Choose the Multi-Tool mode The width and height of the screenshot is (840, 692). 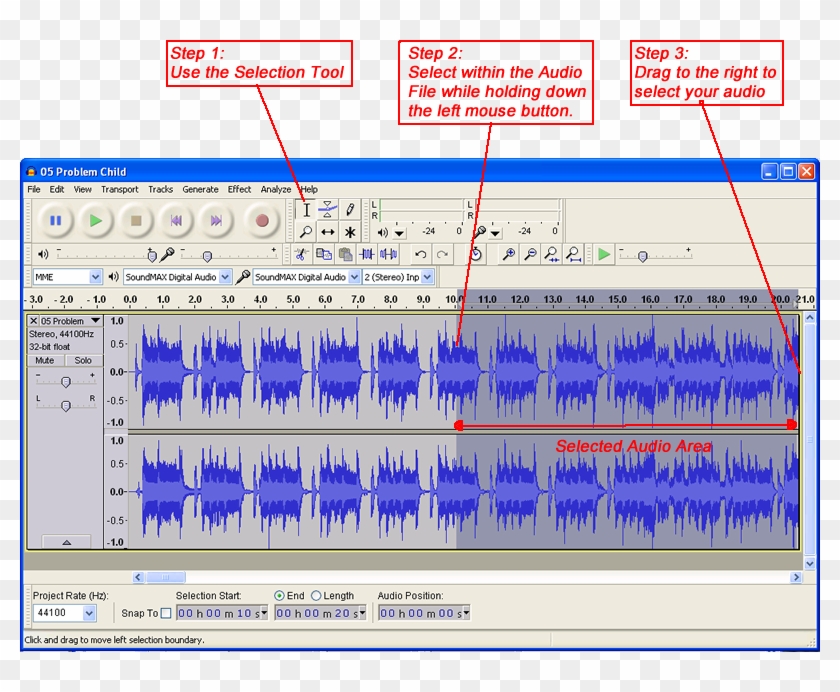(x=349, y=232)
